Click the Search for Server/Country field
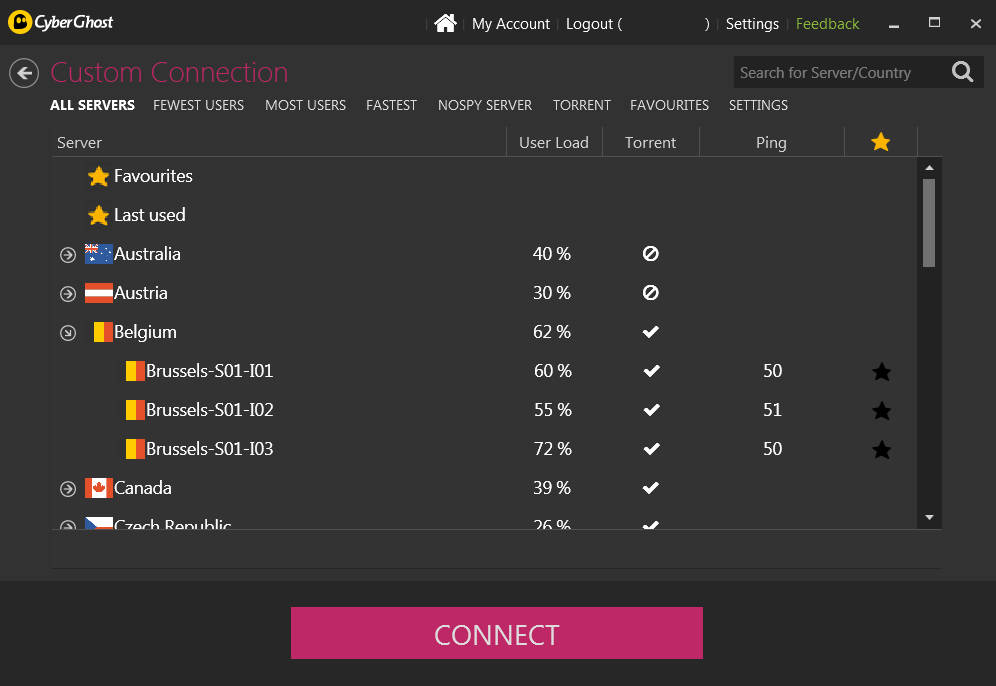This screenshot has width=996, height=686. coord(838,72)
